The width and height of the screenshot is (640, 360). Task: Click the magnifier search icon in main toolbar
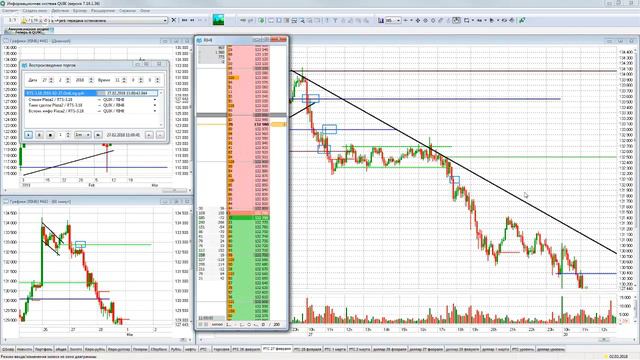(302, 20)
